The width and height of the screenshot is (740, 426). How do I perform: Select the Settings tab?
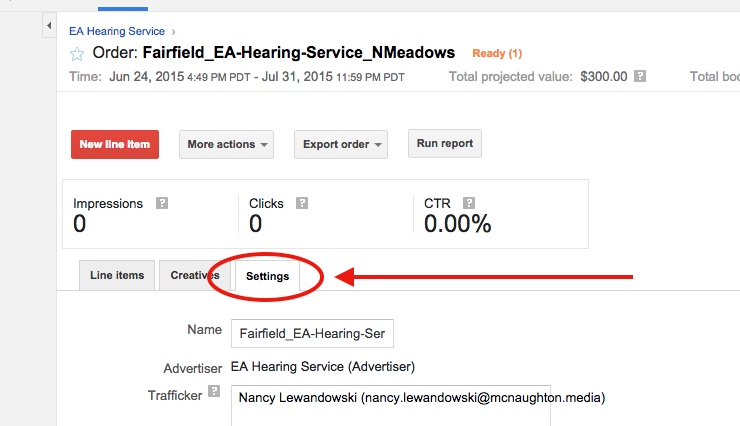(267, 276)
